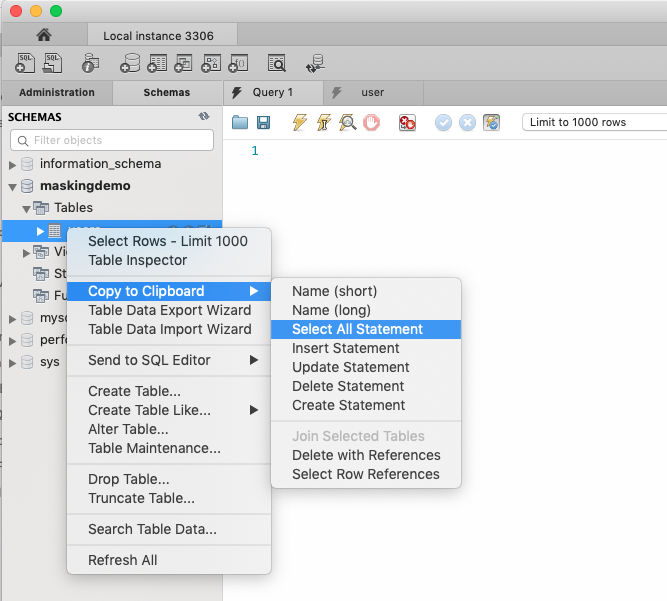
Task: Choose Truncate Table... entry
Action: click(168, 498)
